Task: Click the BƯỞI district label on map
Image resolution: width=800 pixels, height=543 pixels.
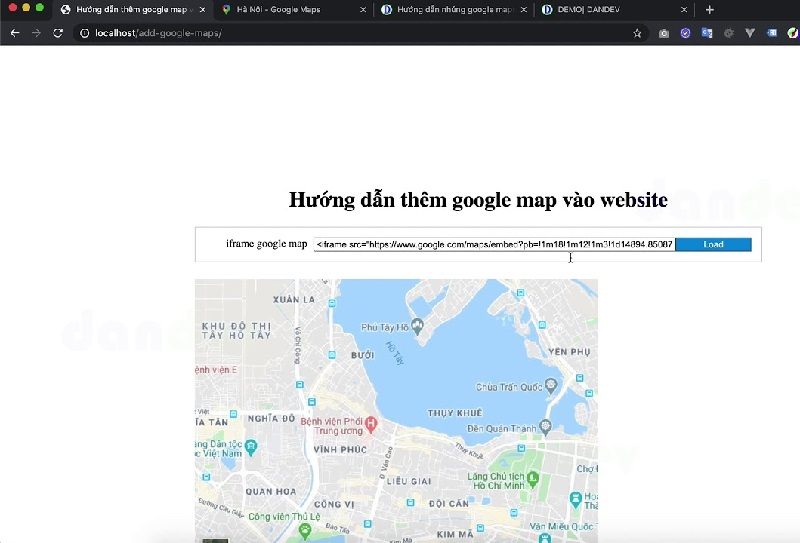Action: tap(362, 355)
